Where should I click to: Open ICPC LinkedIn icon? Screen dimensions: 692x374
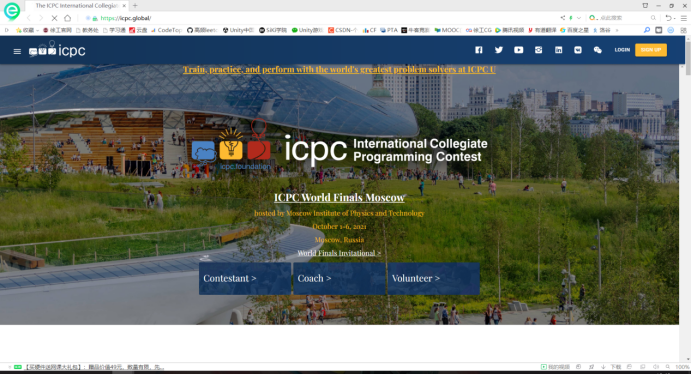tap(558, 50)
